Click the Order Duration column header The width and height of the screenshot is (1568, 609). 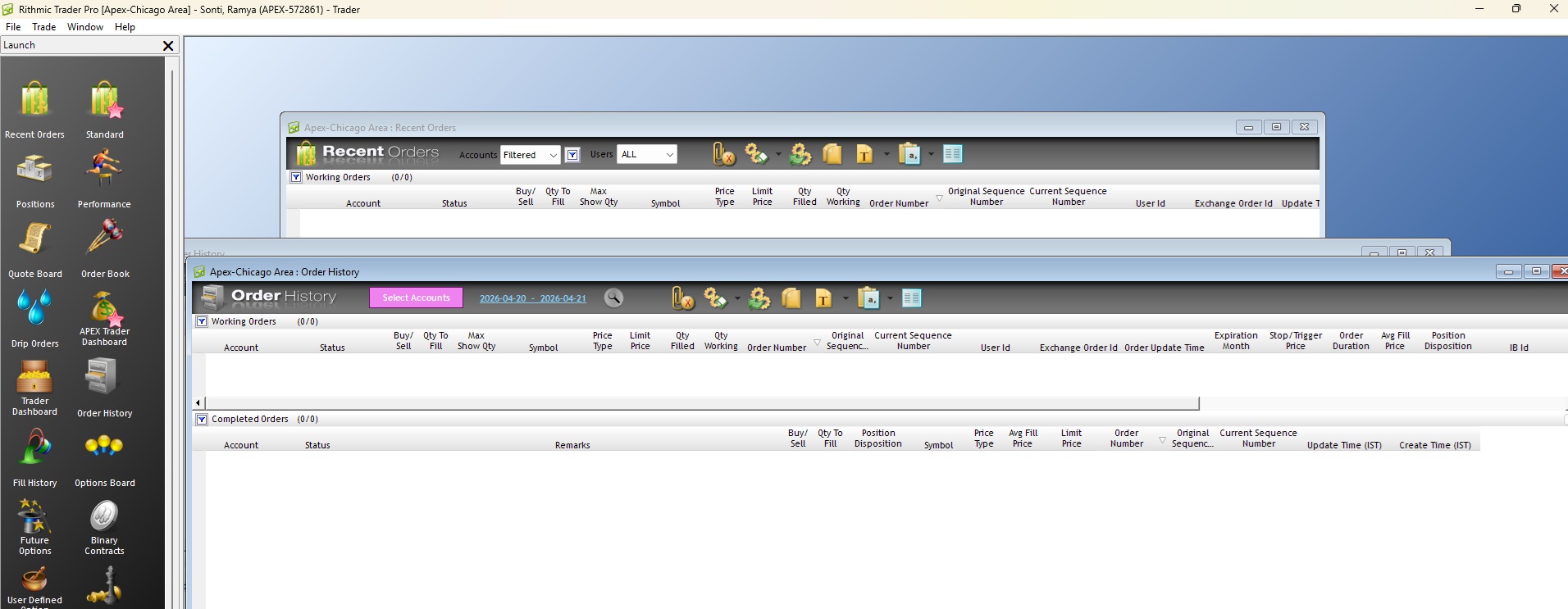point(1351,341)
